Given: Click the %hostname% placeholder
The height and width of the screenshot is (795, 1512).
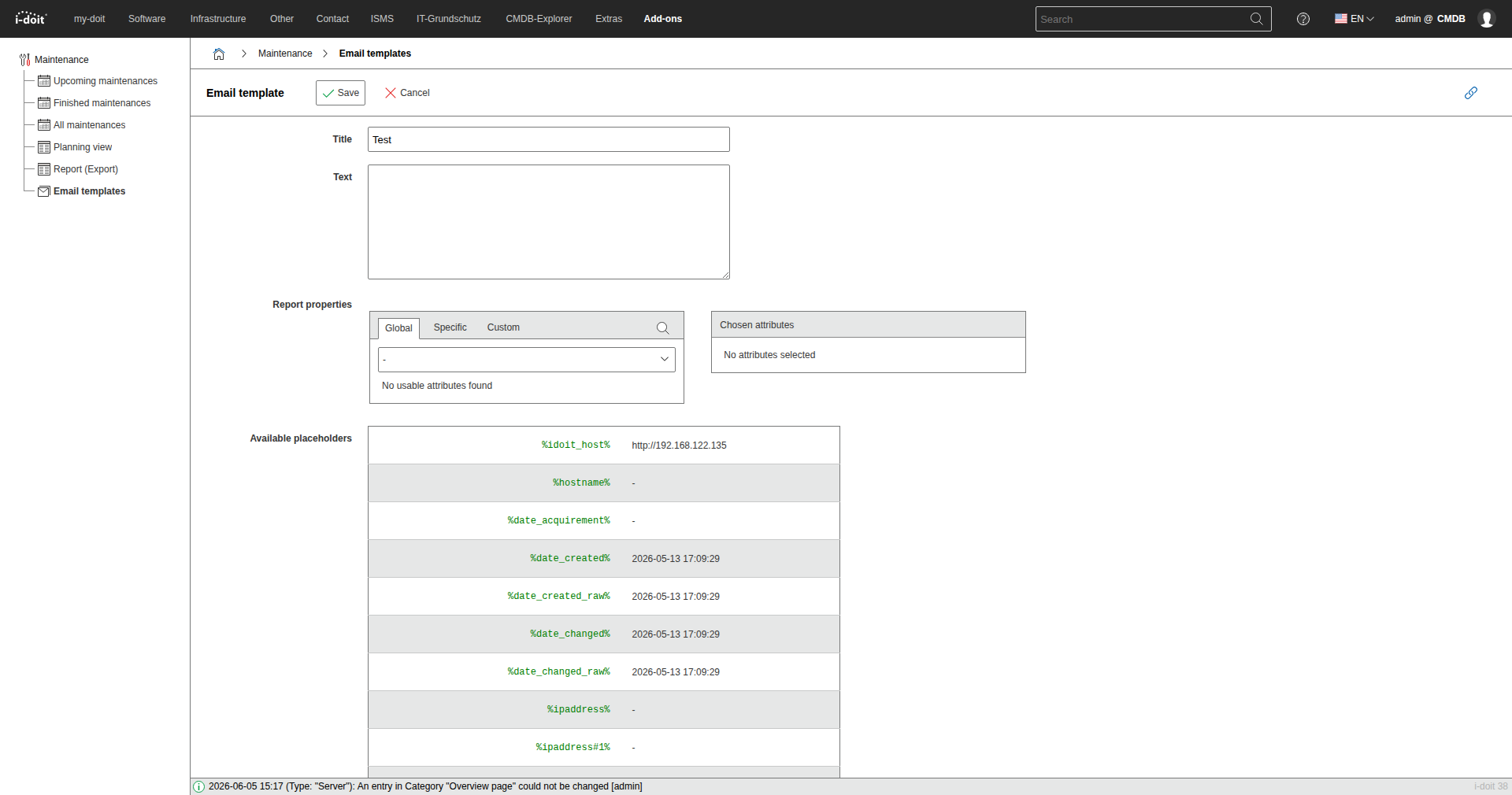Looking at the screenshot, I should (x=581, y=483).
